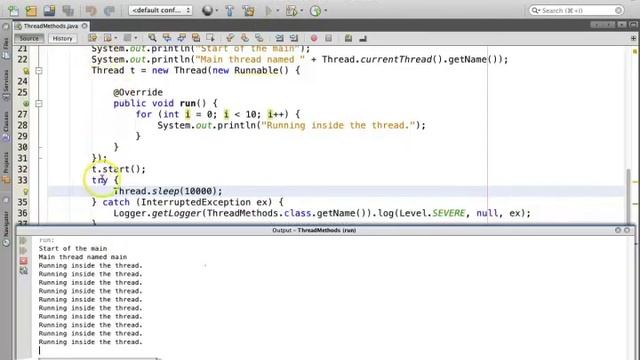Click the New Project toolbar icon
The width and height of the screenshot is (640, 360).
tap(31, 11)
